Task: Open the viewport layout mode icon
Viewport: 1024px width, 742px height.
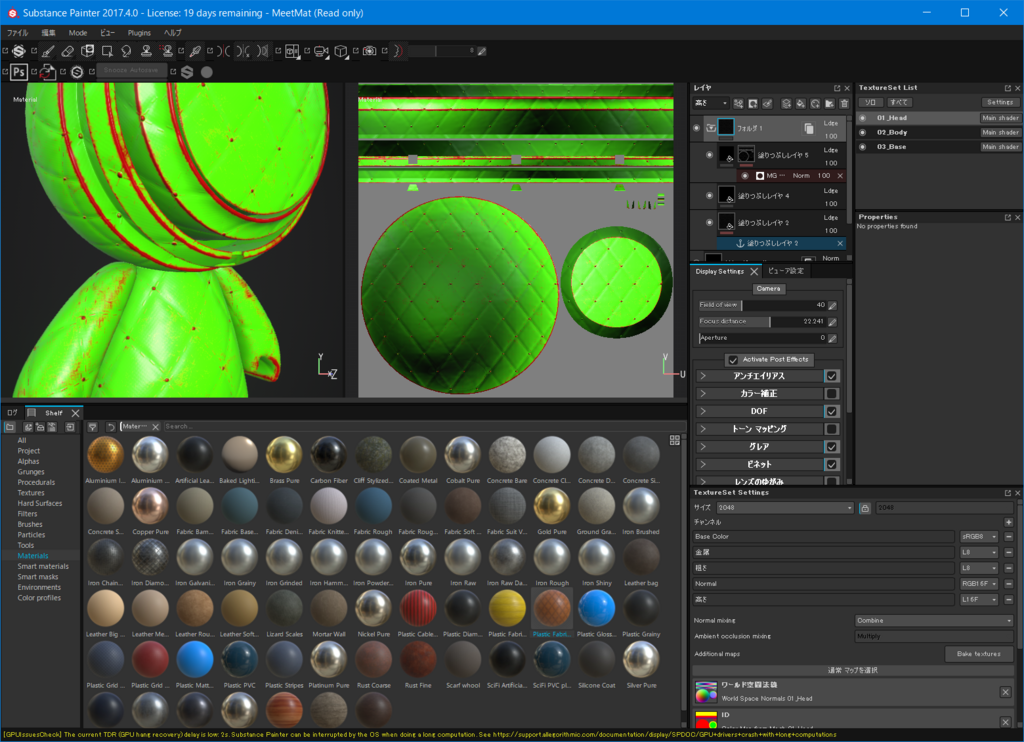Action: pyautogui.click(x=292, y=51)
